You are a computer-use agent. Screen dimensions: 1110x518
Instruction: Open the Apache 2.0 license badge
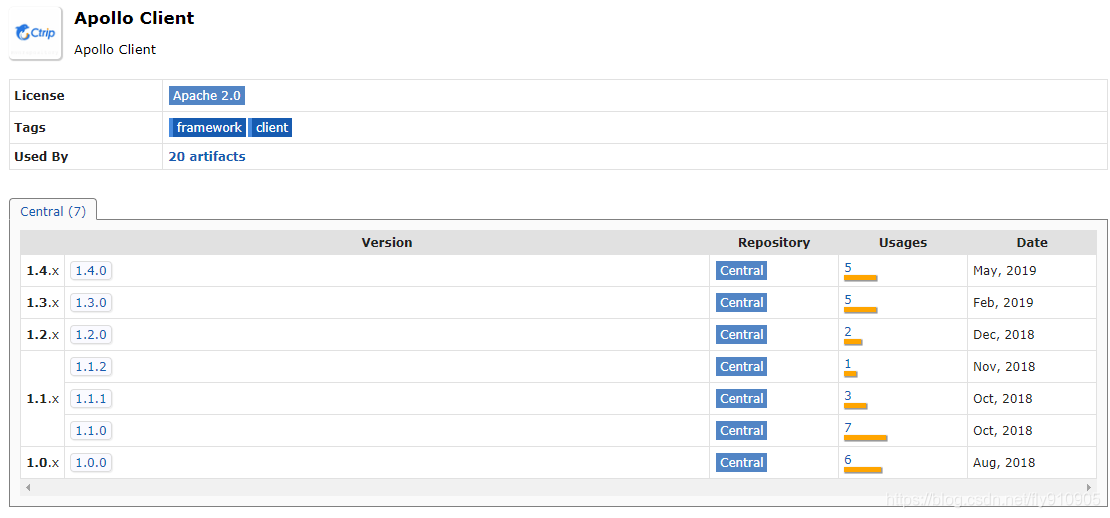tap(206, 96)
